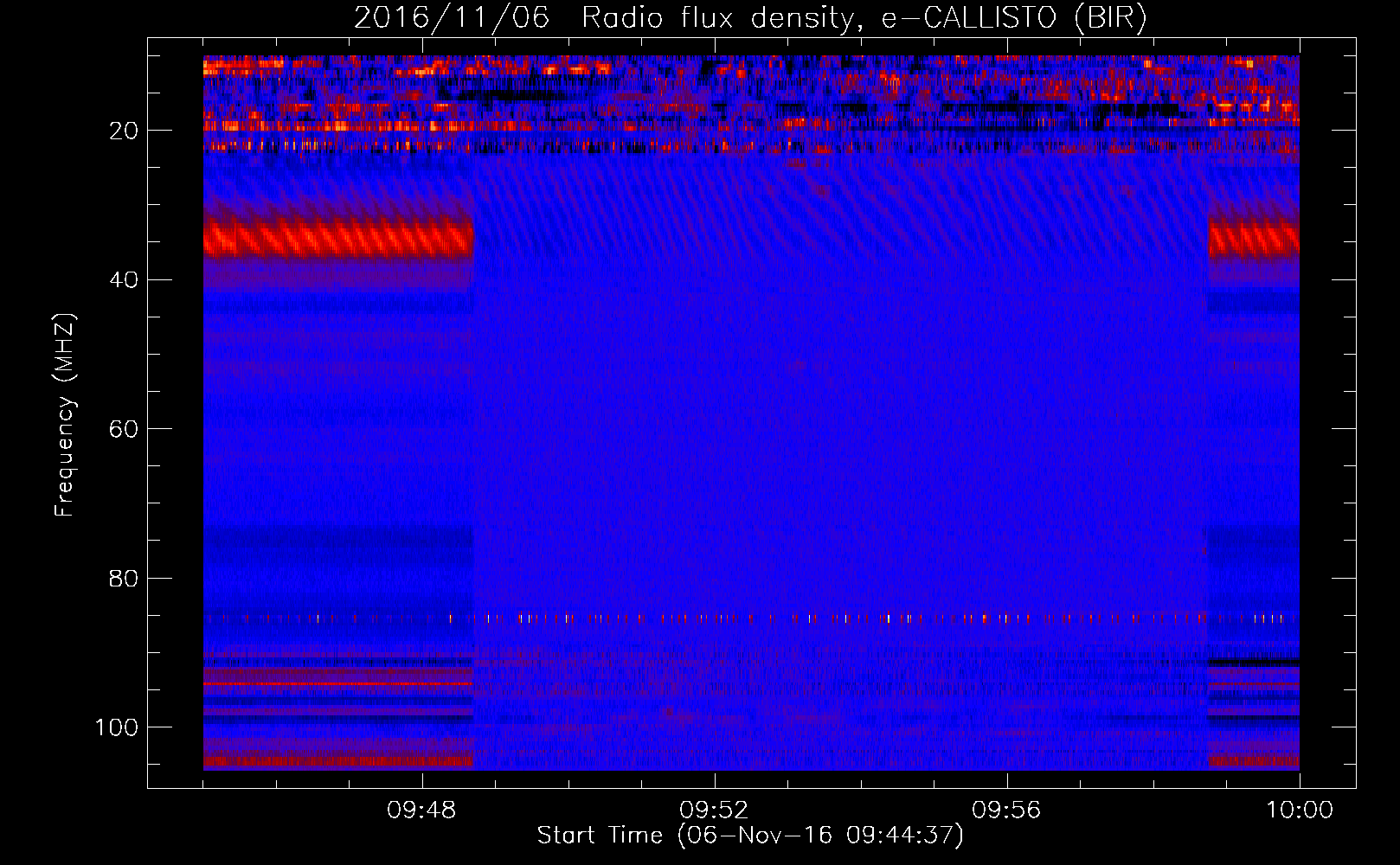Click the '09:48' time tick label
Image resolution: width=1400 pixels, height=865 pixels.
421,811
